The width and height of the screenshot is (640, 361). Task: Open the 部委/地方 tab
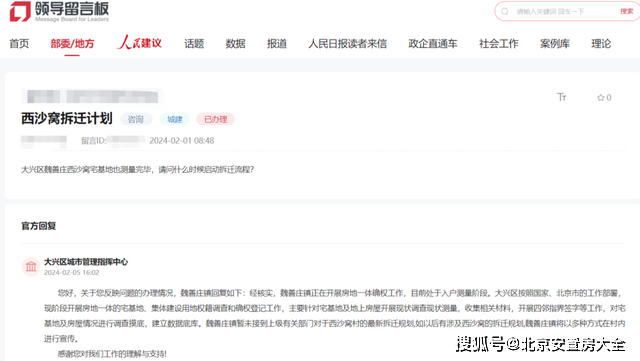coord(72,44)
